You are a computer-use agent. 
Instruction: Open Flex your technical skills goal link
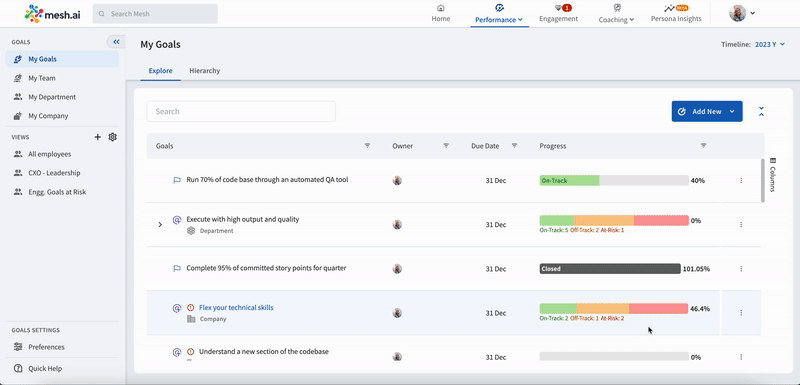pos(236,307)
